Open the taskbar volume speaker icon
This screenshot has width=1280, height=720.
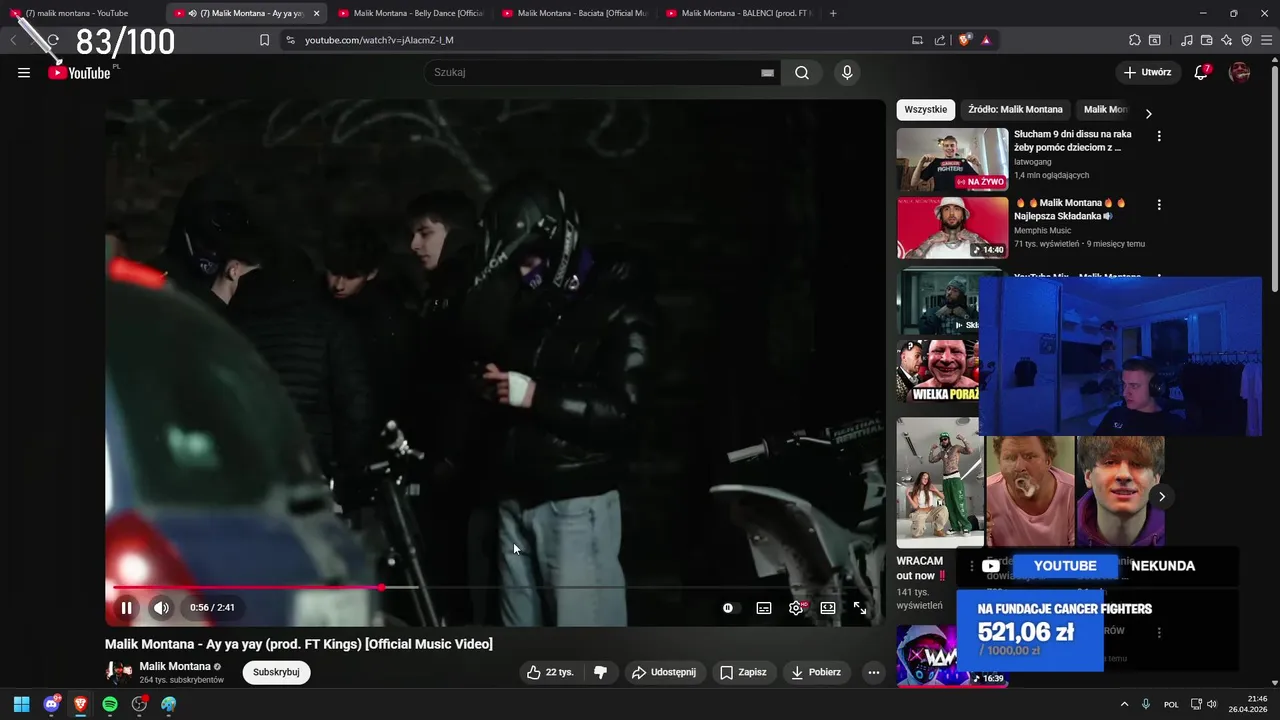pos(1212,704)
